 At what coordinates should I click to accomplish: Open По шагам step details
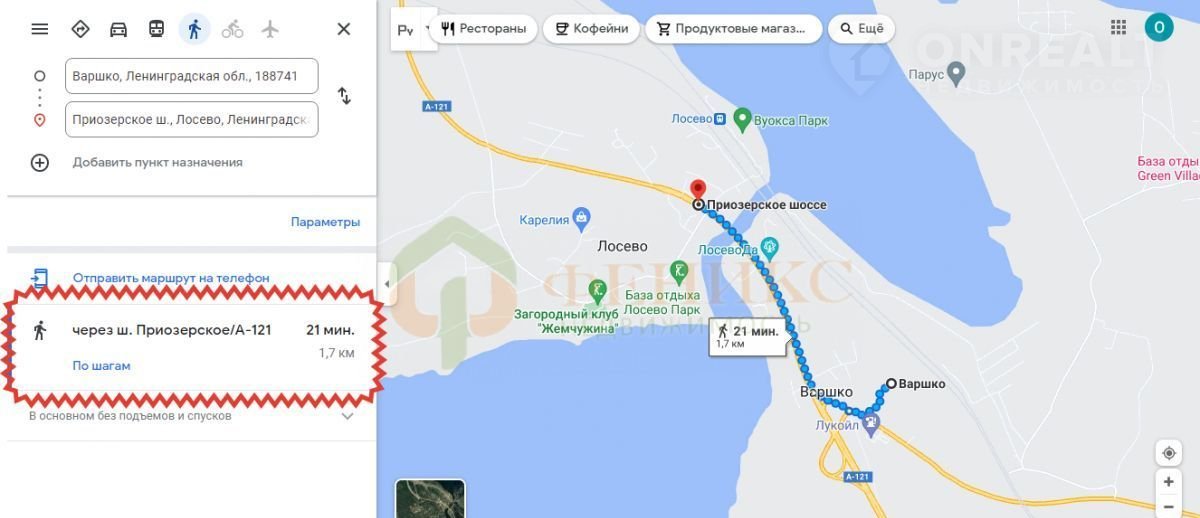click(101, 366)
